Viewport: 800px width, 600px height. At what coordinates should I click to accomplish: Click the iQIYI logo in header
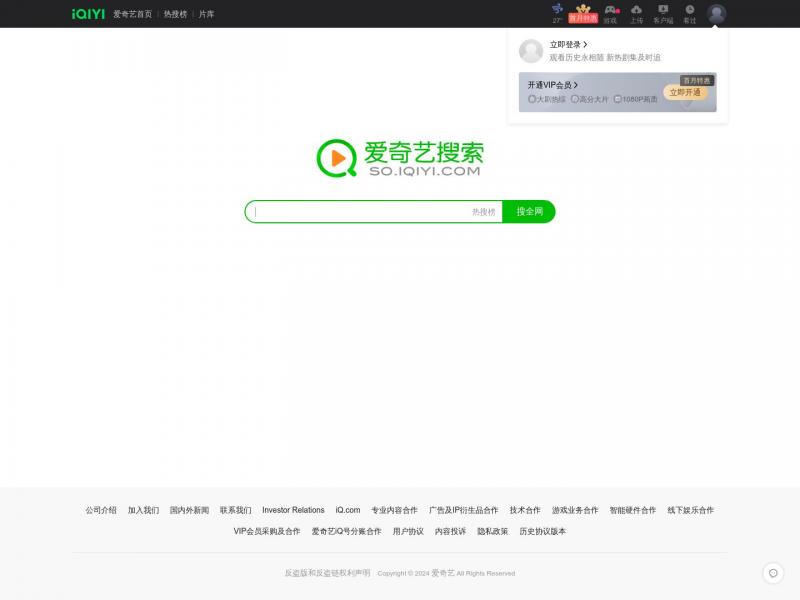pyautogui.click(x=88, y=14)
